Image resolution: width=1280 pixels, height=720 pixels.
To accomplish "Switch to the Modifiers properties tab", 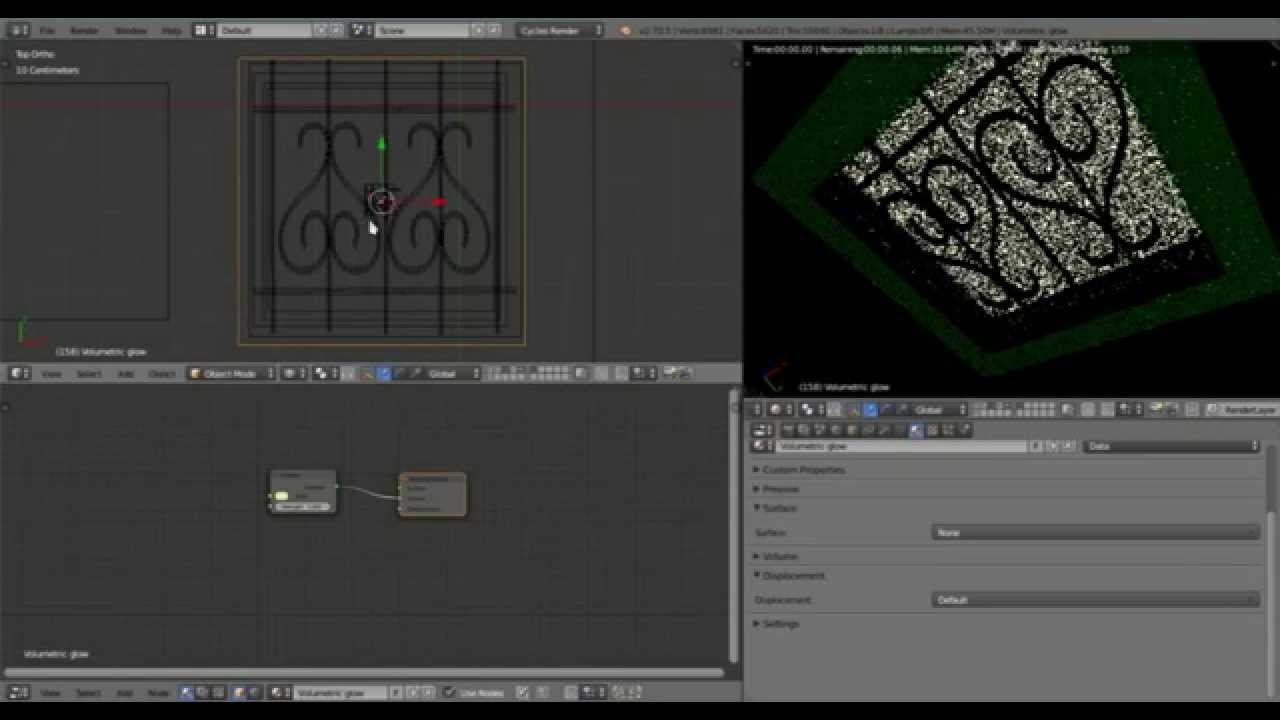I will tap(884, 430).
